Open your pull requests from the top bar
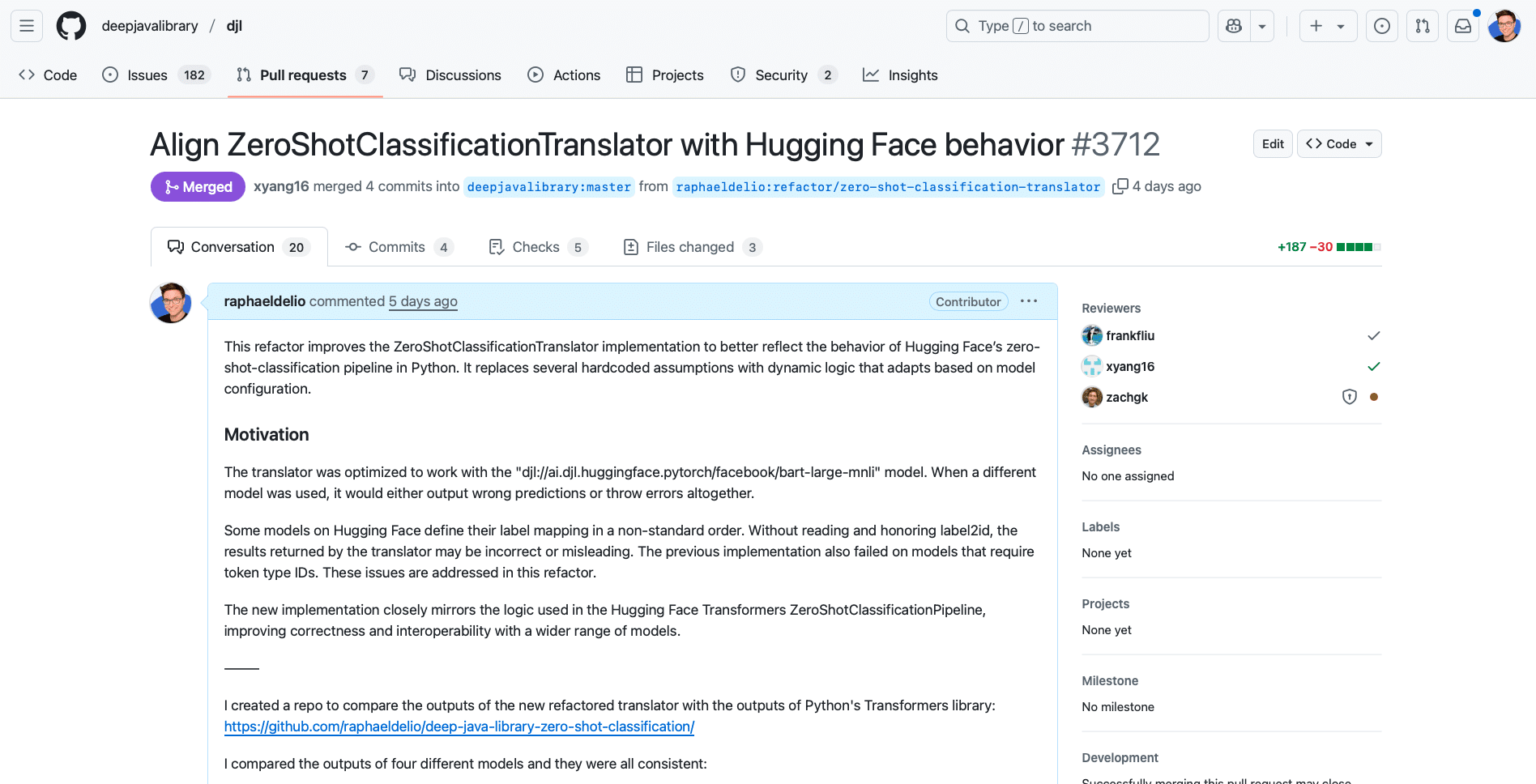The image size is (1536, 784). click(1422, 25)
